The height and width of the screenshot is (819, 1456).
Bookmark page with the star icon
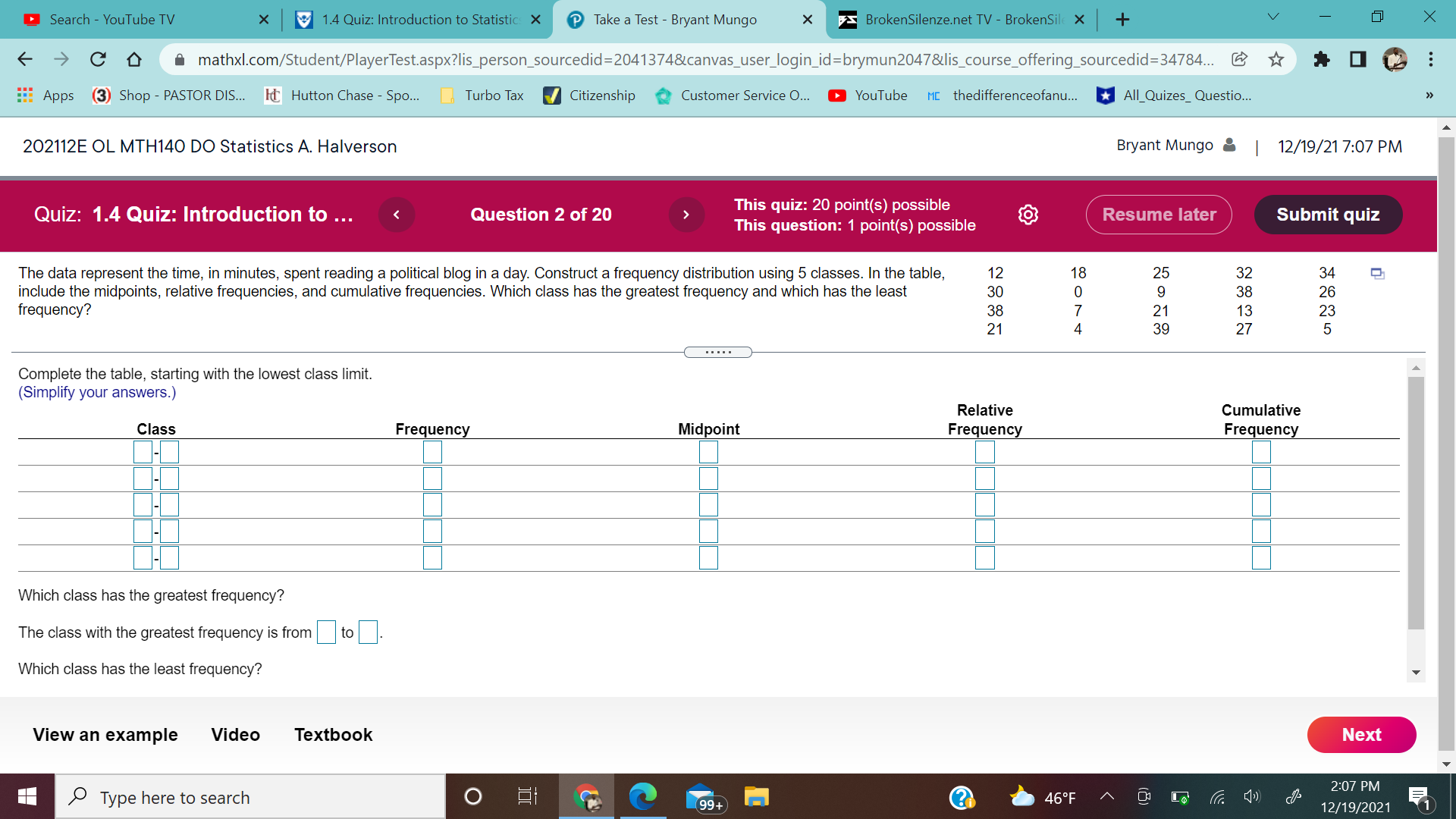(1276, 59)
